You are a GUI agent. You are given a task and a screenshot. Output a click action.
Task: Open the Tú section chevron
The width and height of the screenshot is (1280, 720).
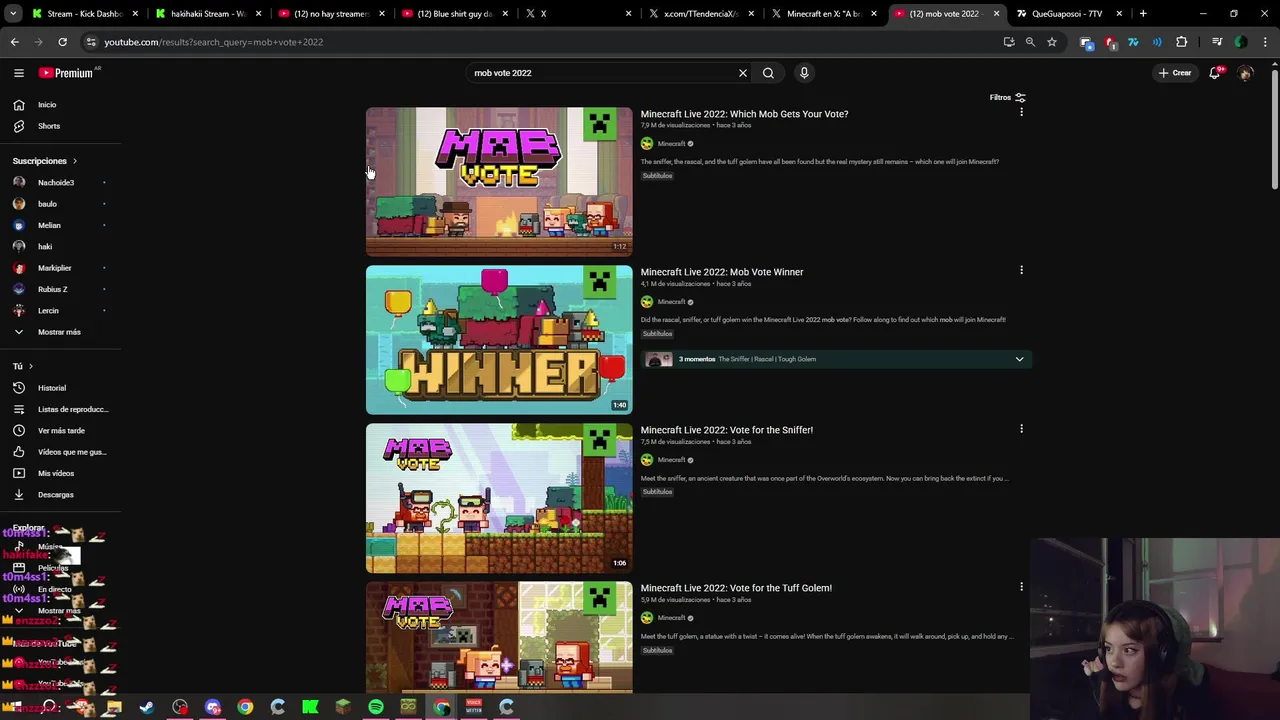click(x=31, y=367)
